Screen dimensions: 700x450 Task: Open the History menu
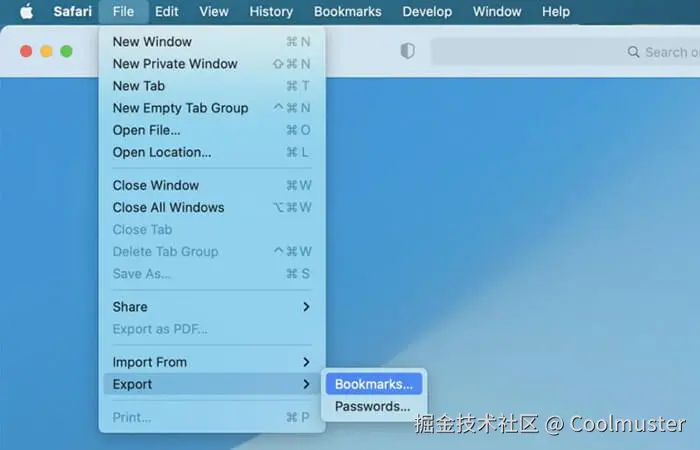click(271, 11)
